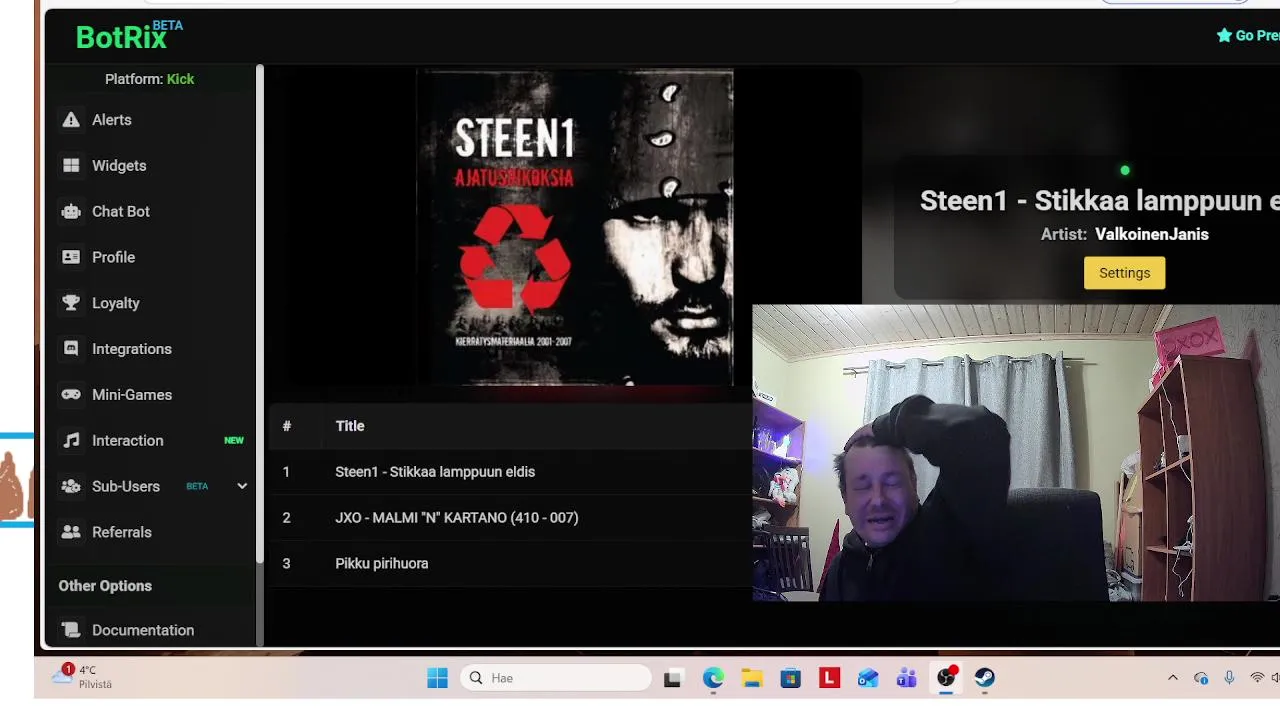Click the Interaction music note icon

pyautogui.click(x=71, y=441)
